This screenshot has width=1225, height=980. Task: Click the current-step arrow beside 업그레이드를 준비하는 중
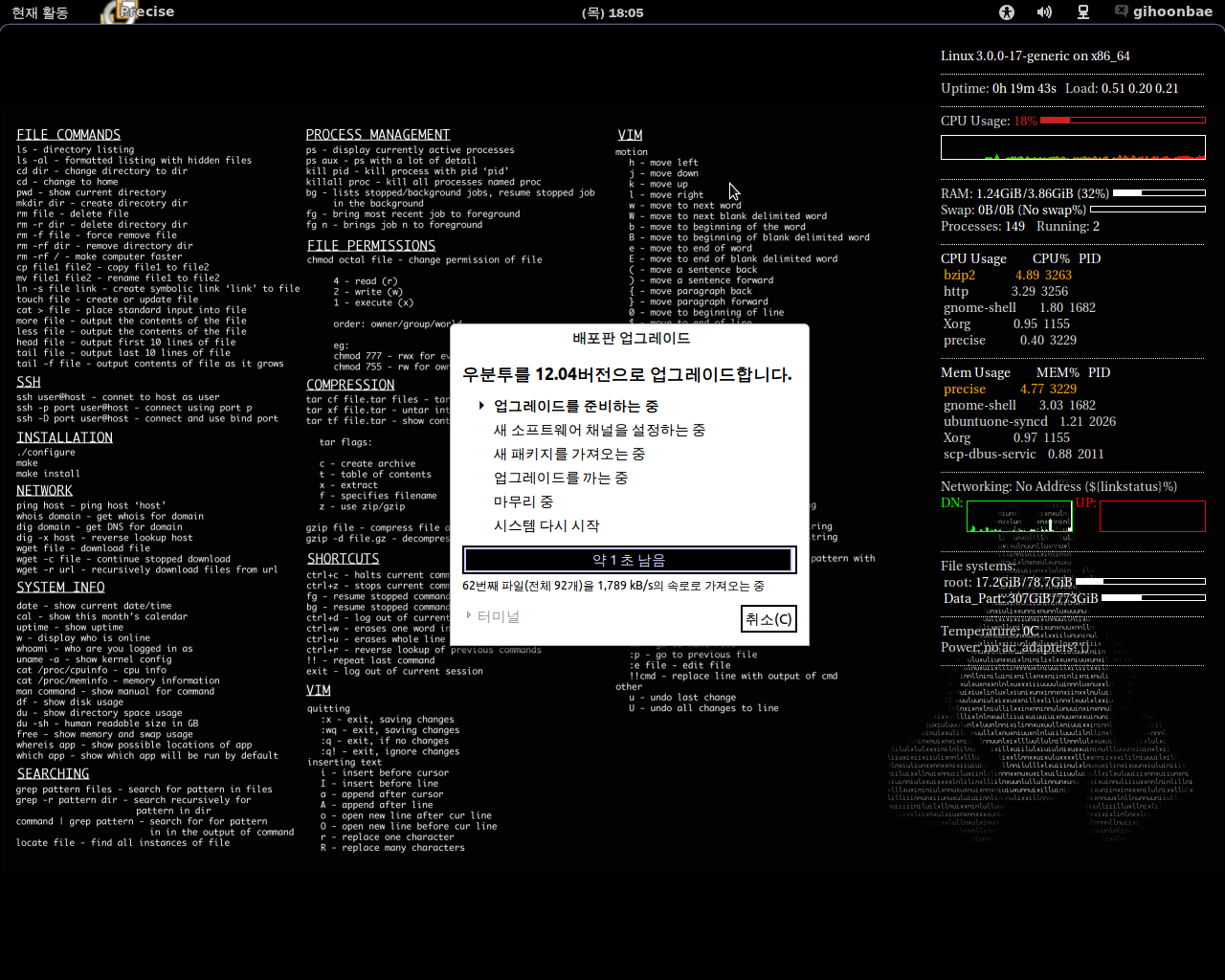(481, 406)
